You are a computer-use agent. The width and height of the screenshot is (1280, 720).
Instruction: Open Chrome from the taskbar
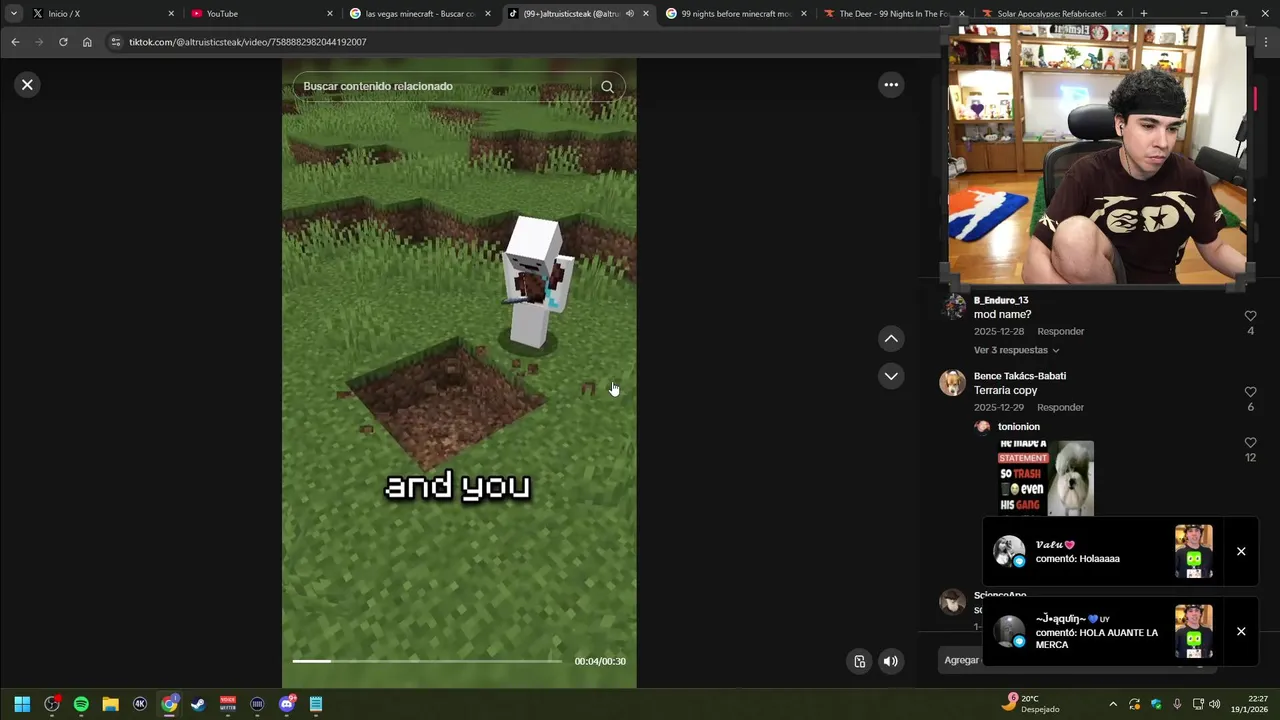click(169, 704)
